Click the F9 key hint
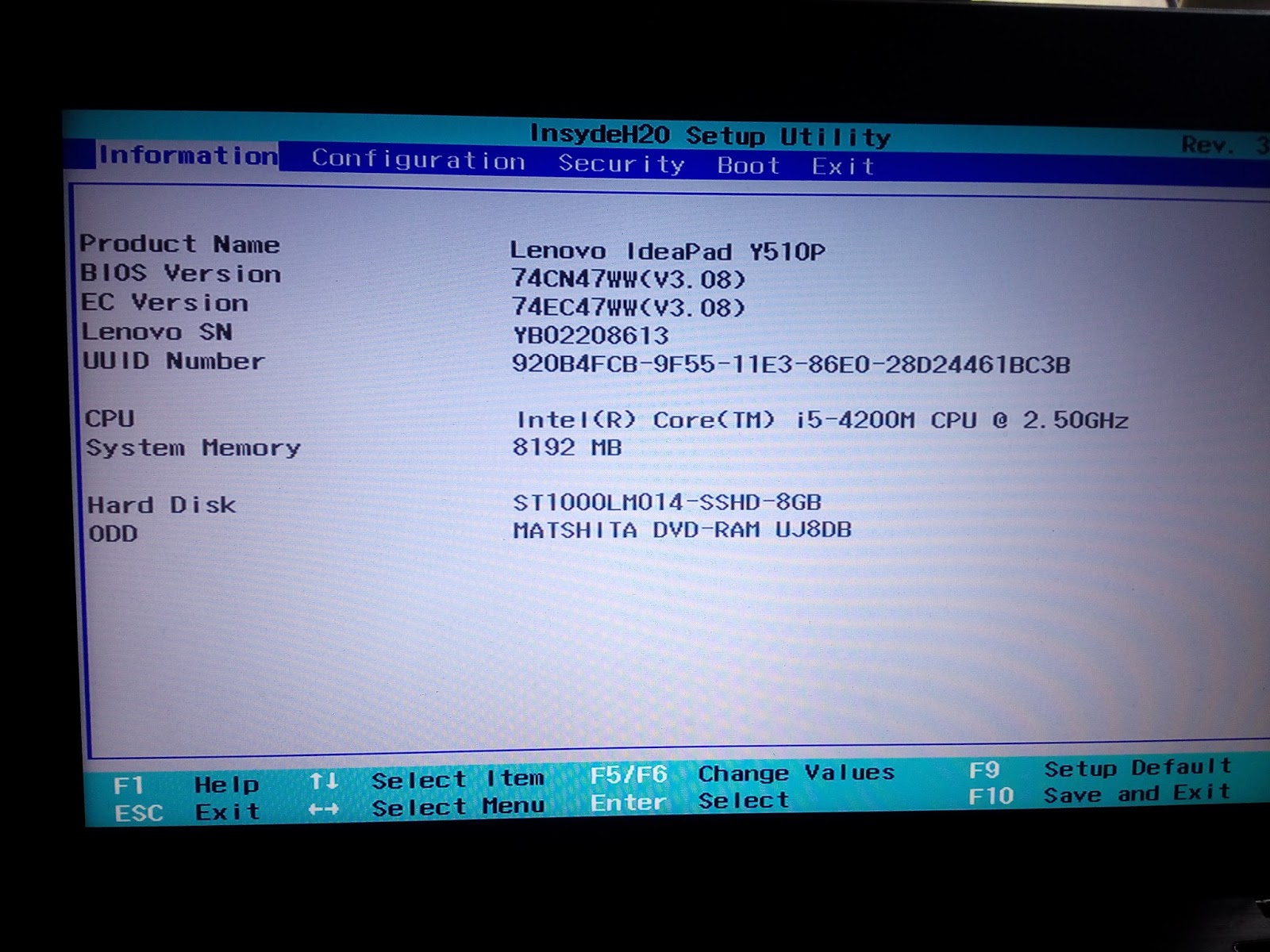This screenshot has width=1270, height=952. [x=984, y=770]
